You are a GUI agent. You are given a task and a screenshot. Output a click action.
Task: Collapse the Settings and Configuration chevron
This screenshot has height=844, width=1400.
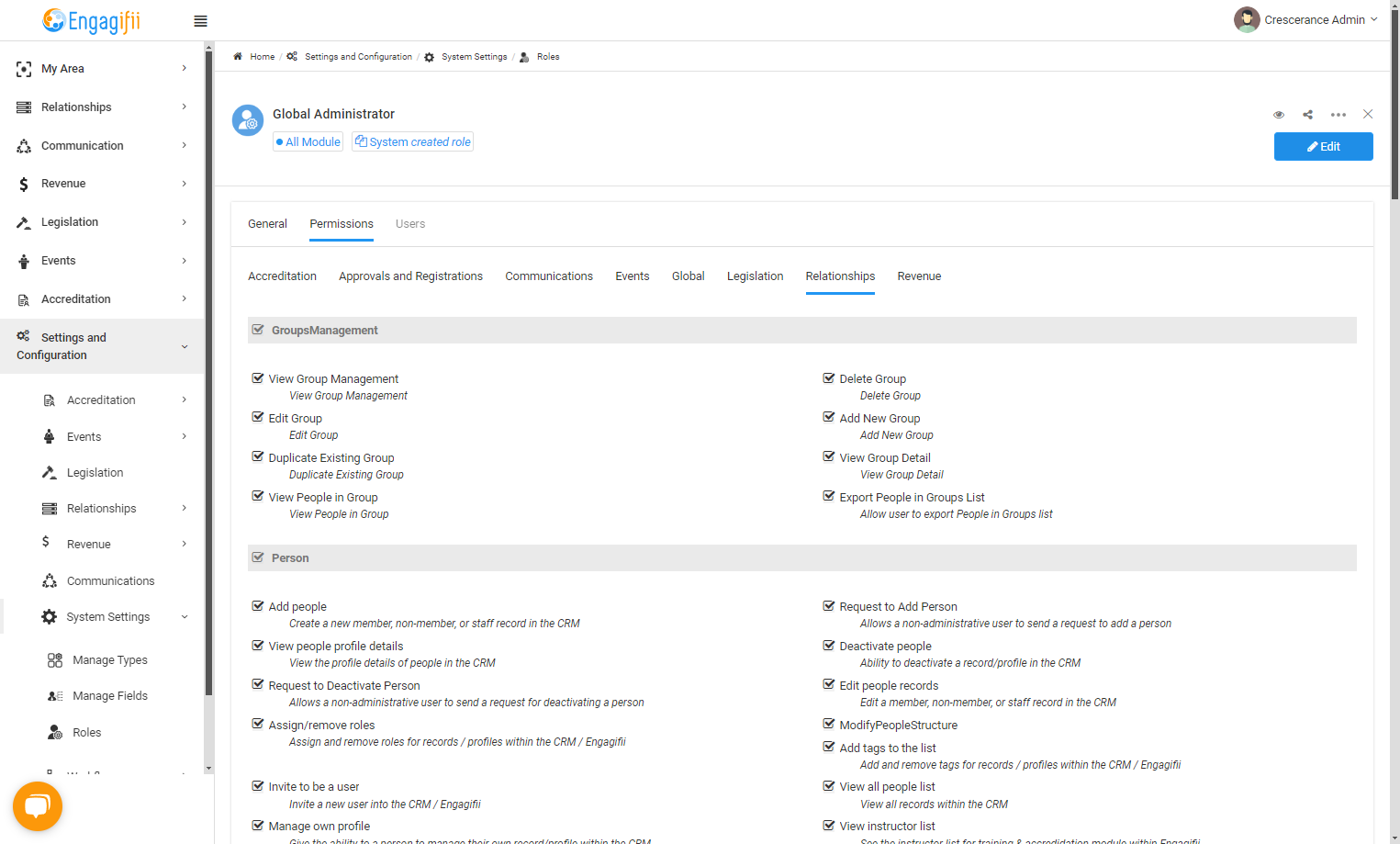pos(185,346)
